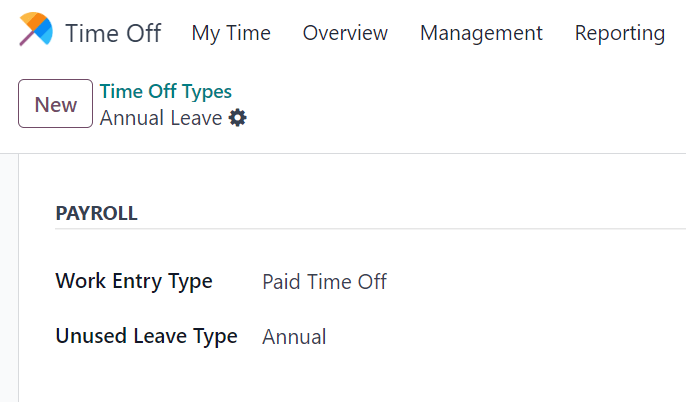Viewport: 686px width, 402px height.
Task: Click the Work Entry Type label
Action: (134, 281)
